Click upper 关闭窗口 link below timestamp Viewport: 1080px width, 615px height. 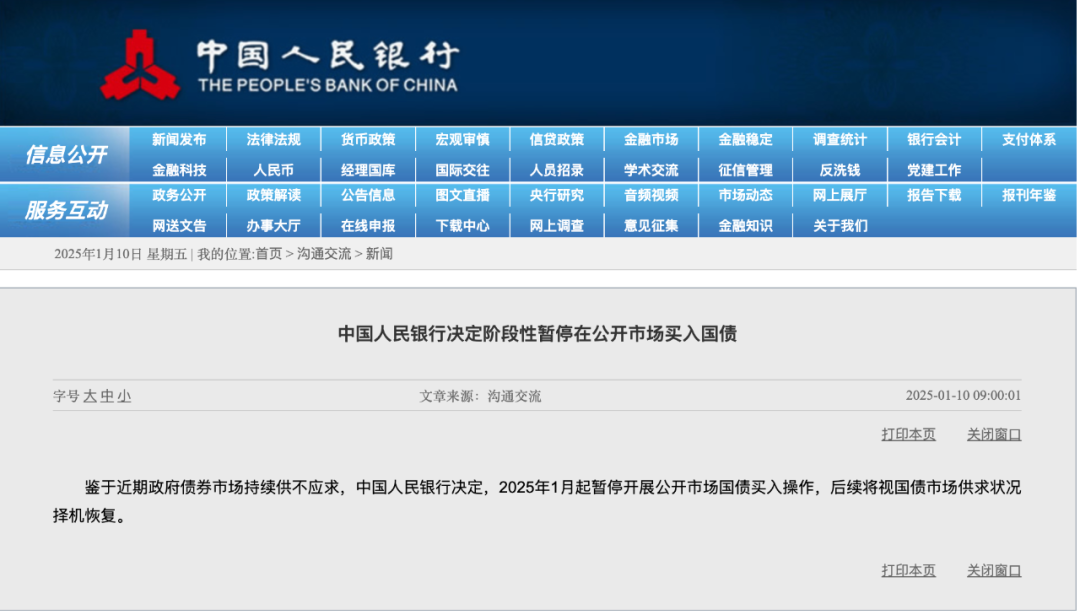[994, 435]
